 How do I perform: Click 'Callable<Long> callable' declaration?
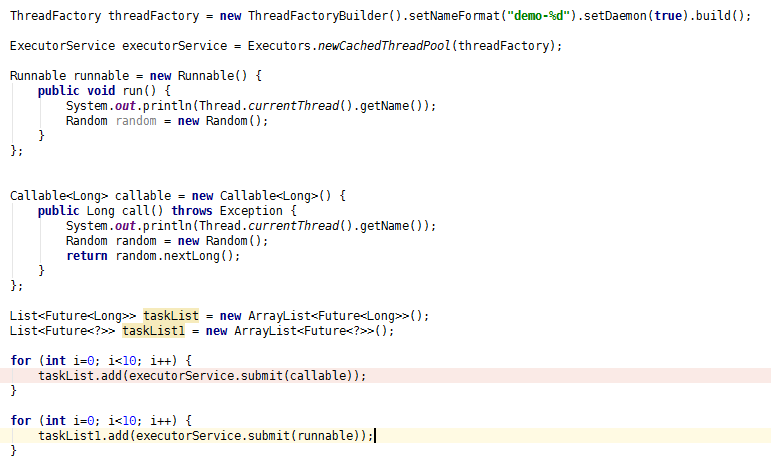point(90,196)
